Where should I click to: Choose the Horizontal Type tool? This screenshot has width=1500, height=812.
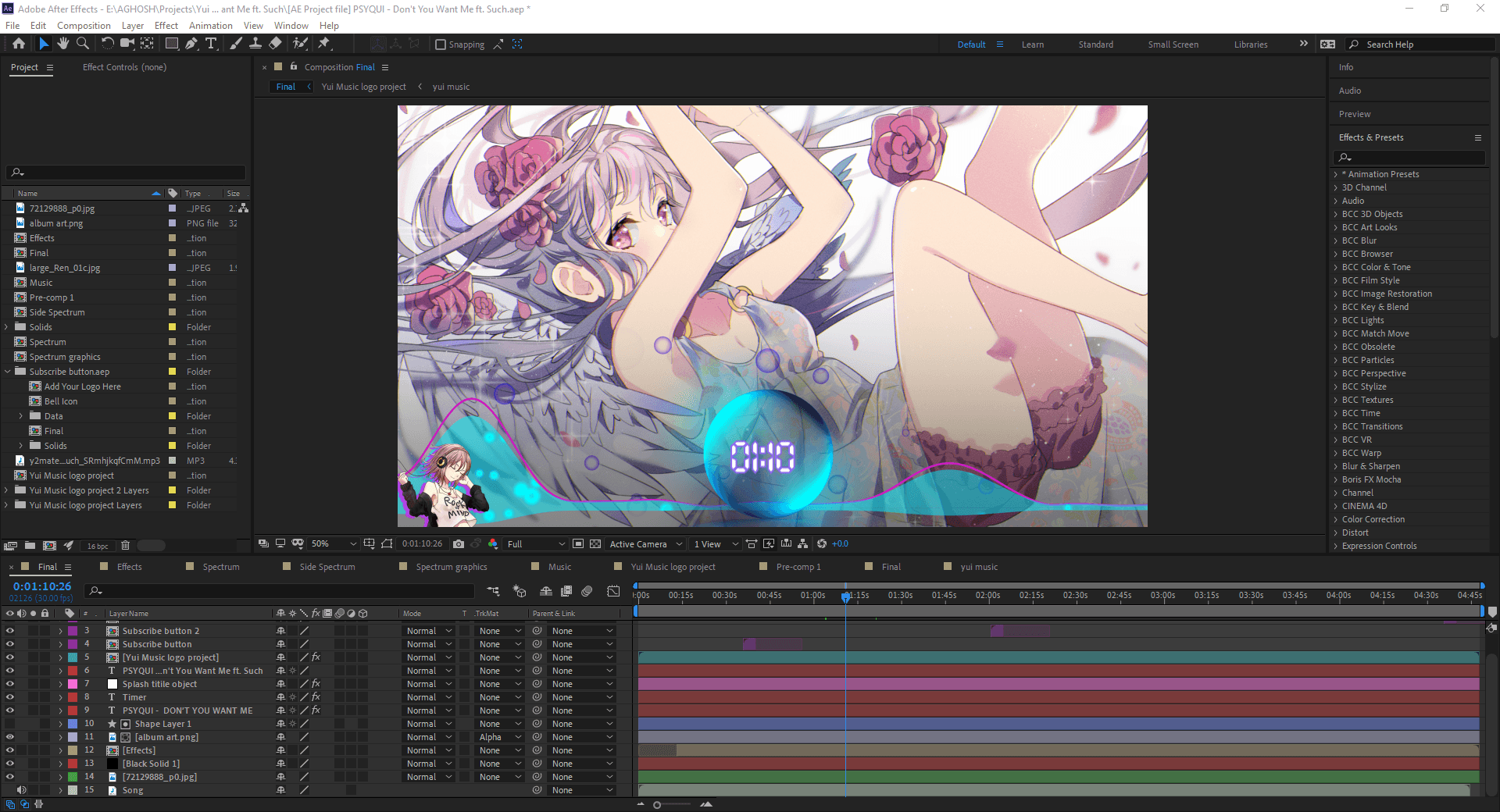(x=211, y=44)
